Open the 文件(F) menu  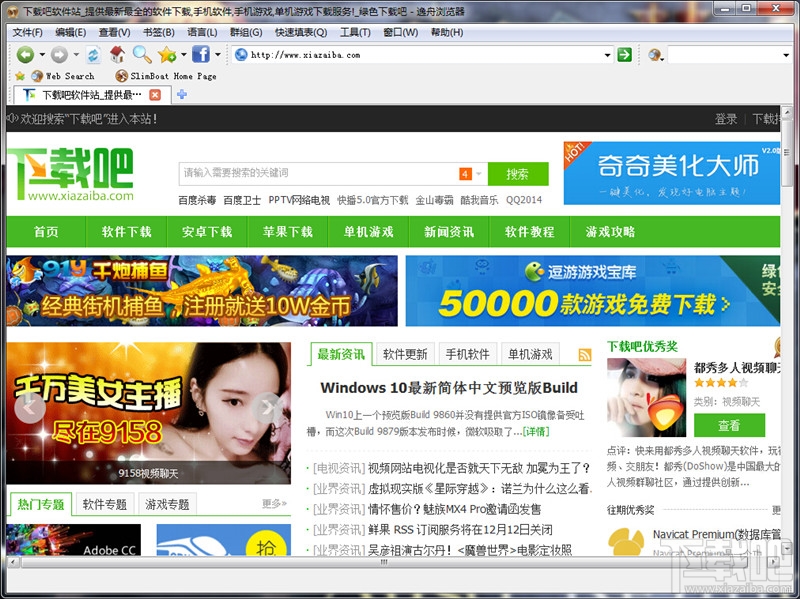tap(28, 32)
